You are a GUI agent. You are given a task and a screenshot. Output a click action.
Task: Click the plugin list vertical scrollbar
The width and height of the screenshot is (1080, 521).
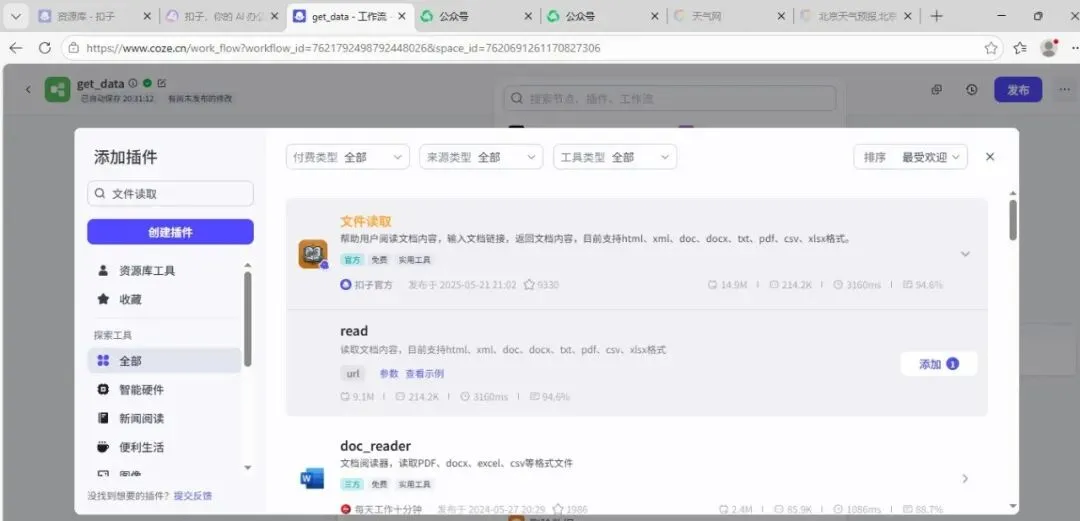pyautogui.click(x=1012, y=220)
